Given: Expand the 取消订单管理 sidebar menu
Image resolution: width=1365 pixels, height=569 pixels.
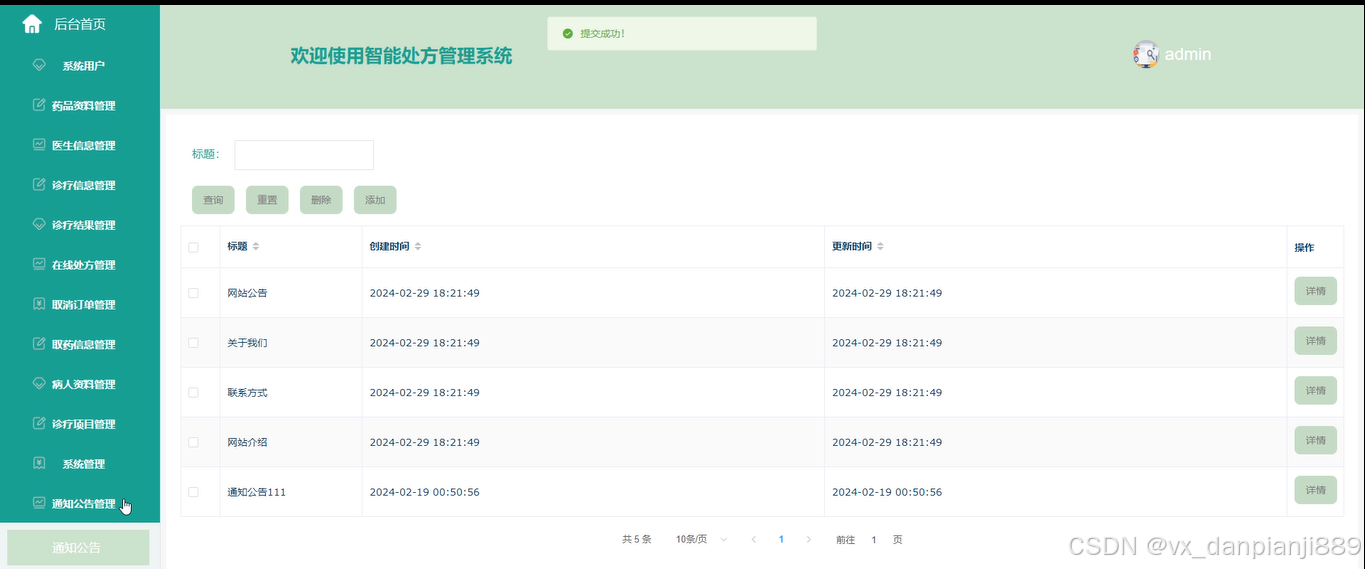Looking at the screenshot, I should [x=80, y=304].
